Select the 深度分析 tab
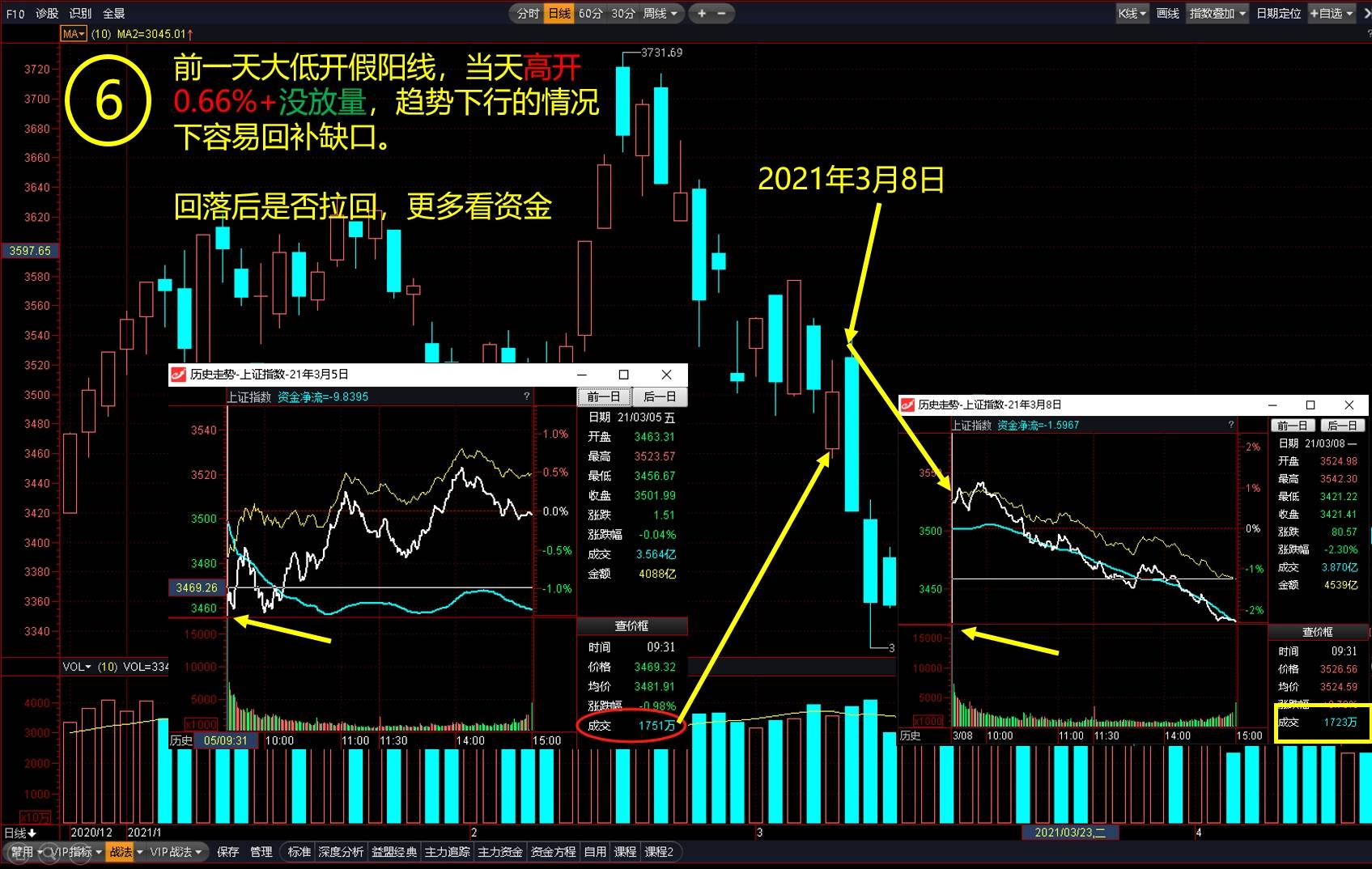 click(341, 852)
